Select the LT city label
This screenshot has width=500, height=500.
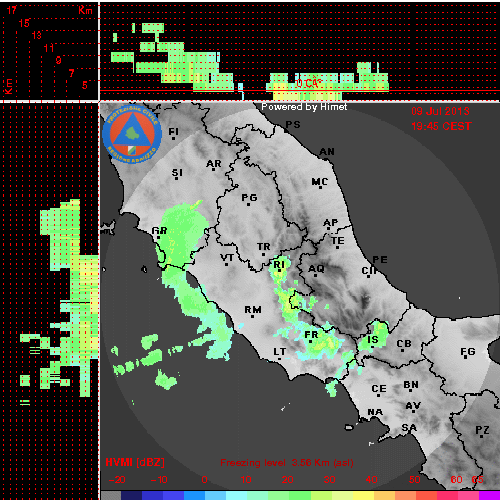click(280, 352)
